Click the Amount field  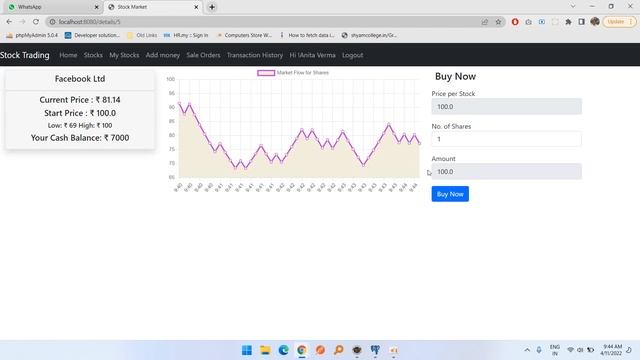click(x=507, y=171)
